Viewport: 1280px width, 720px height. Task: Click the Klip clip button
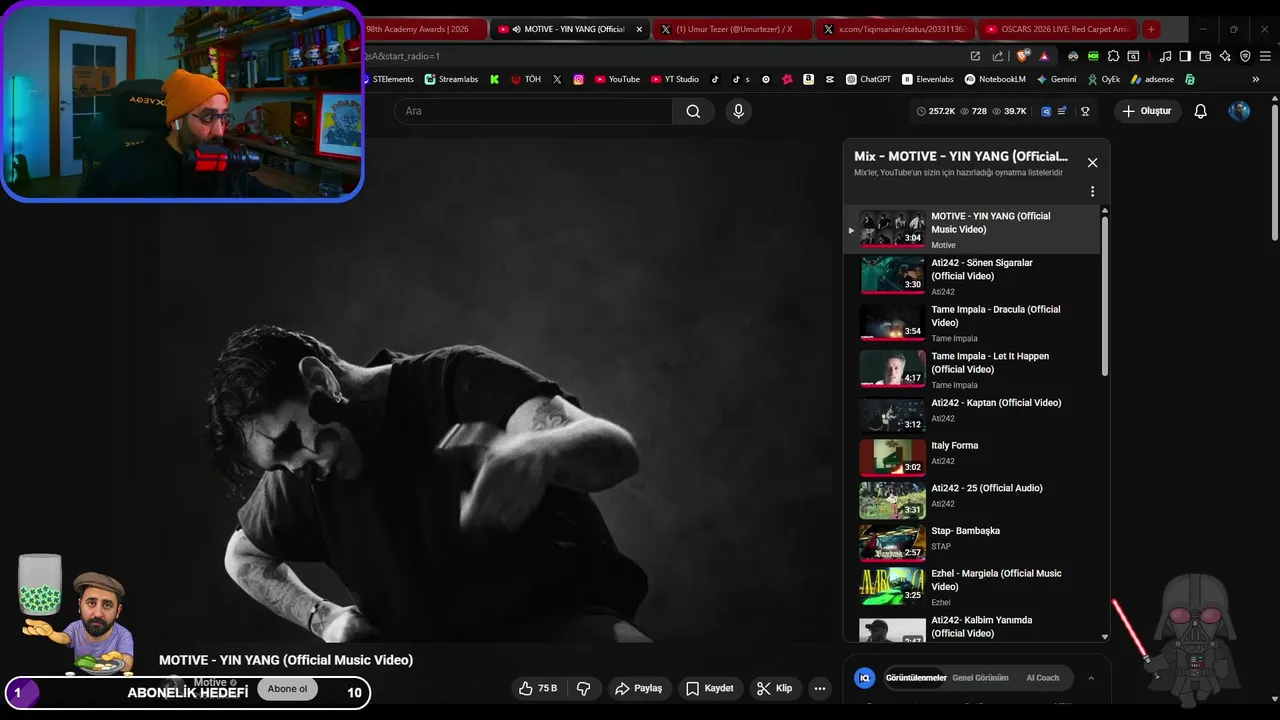[775, 688]
